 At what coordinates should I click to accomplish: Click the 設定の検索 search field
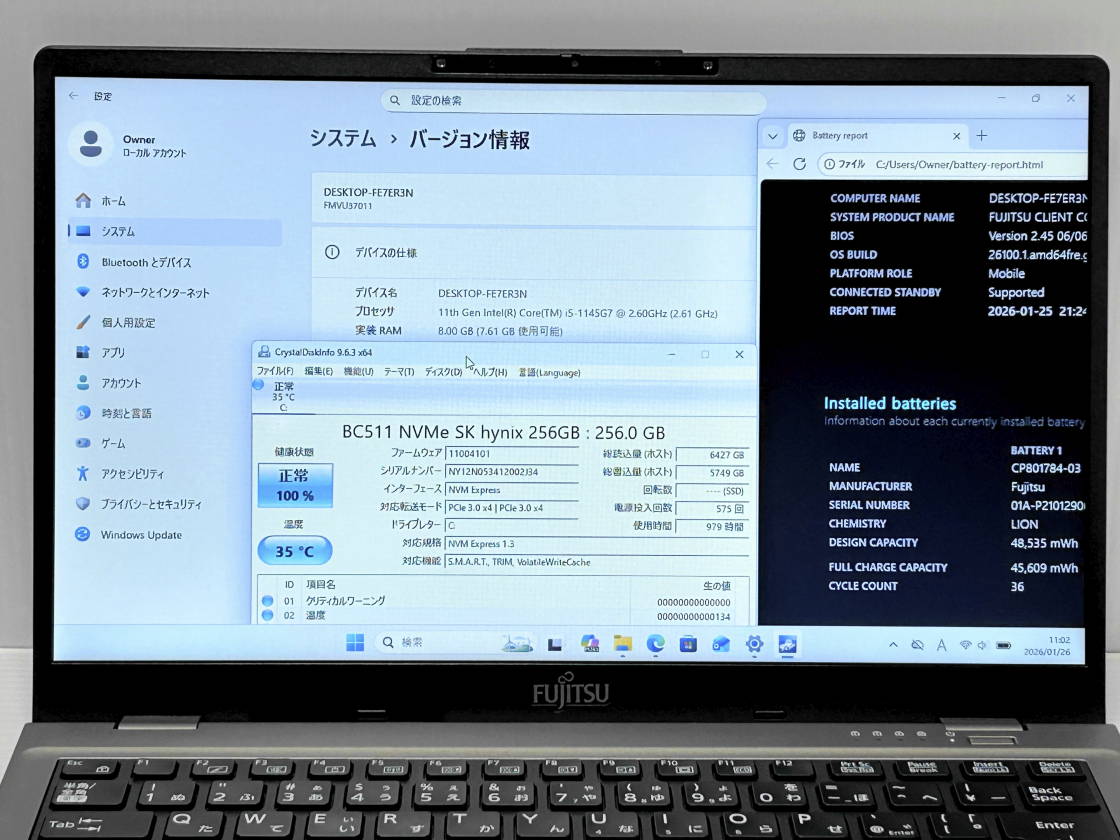tap(573, 101)
